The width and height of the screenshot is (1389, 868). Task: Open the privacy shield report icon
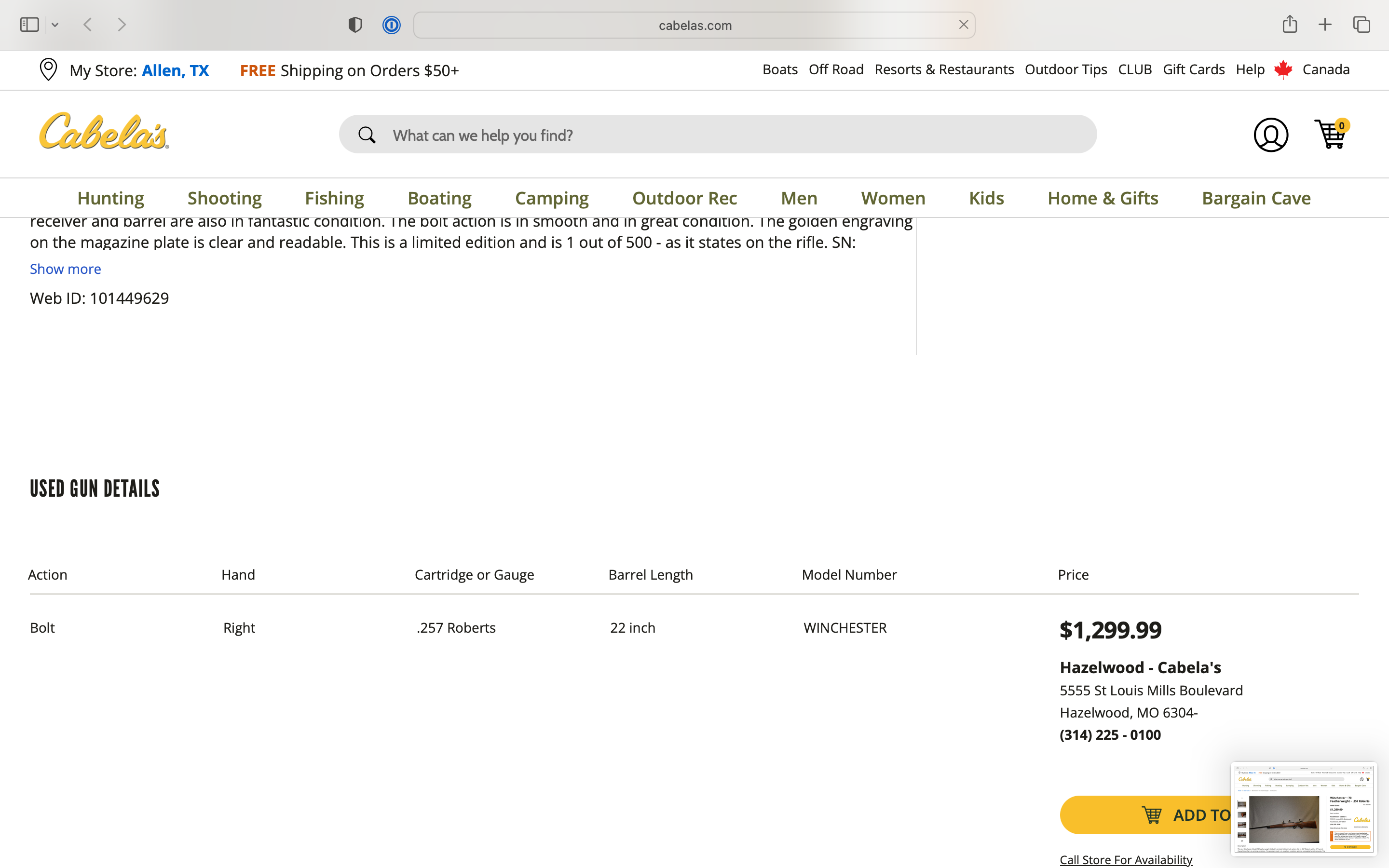click(354, 25)
